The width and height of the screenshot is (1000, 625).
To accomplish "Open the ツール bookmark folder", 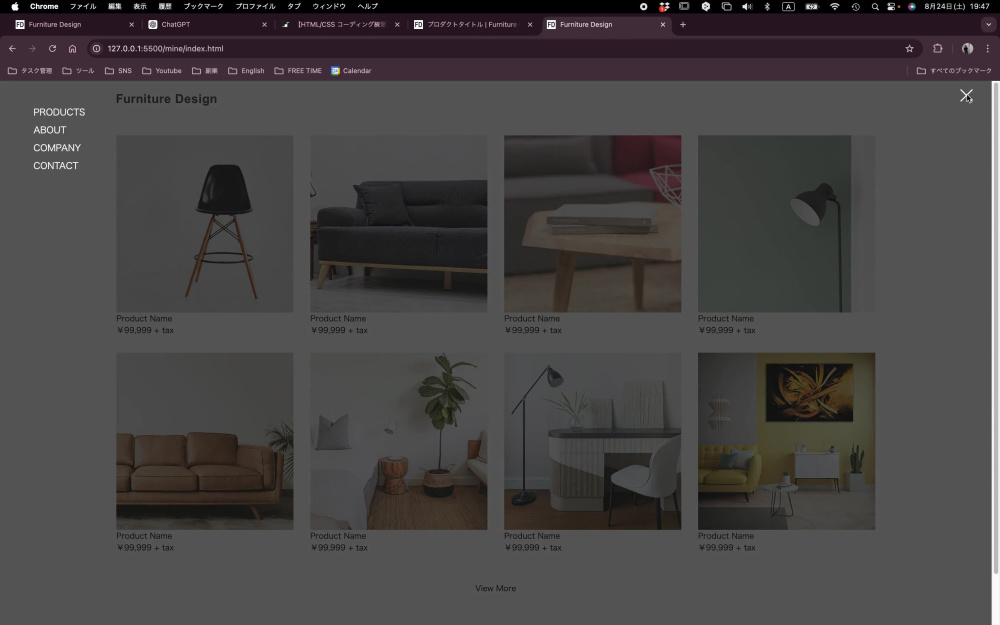I will coord(78,71).
